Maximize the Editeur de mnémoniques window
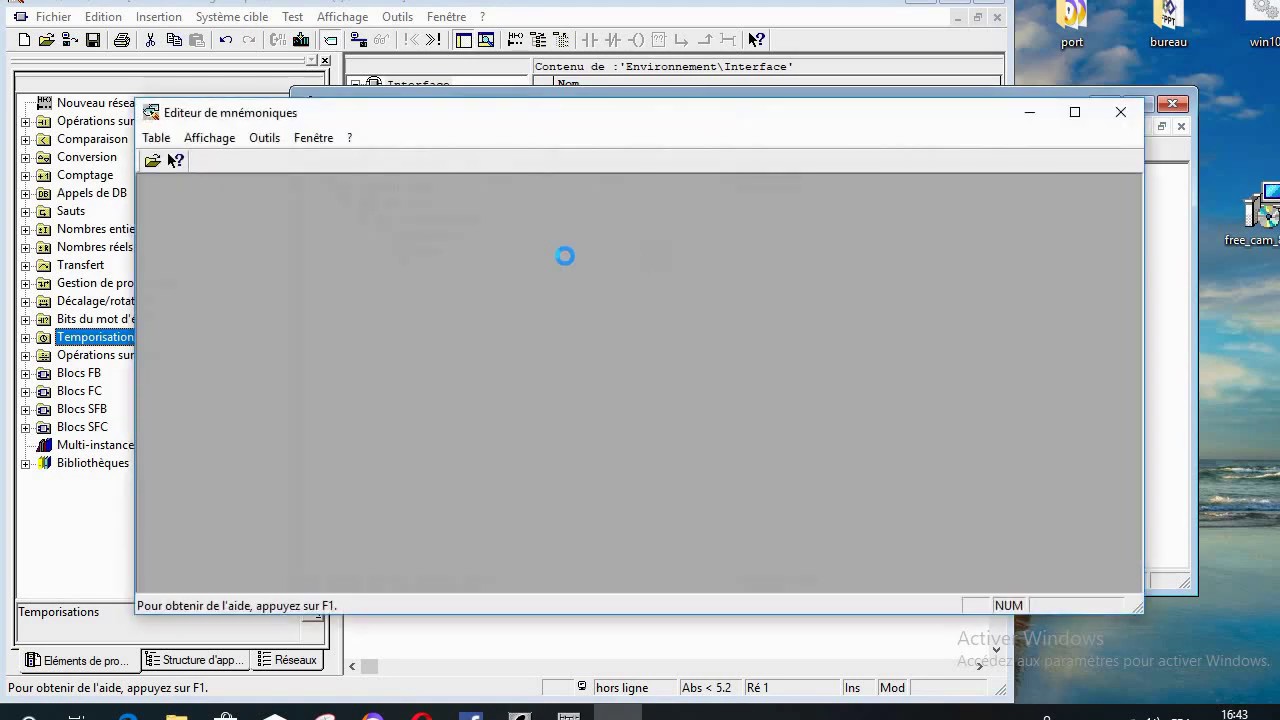 point(1075,112)
